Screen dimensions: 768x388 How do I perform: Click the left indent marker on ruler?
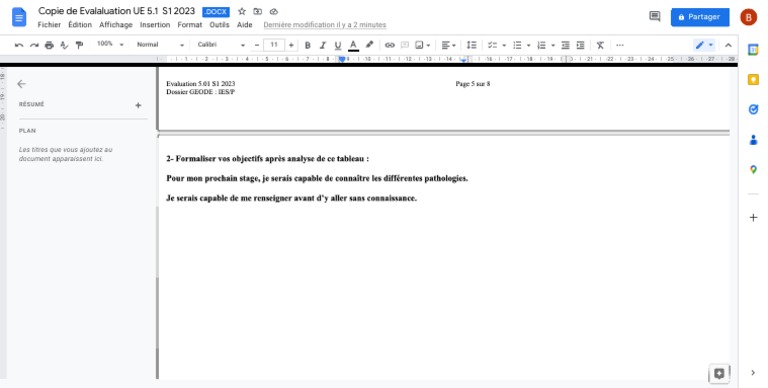342,59
